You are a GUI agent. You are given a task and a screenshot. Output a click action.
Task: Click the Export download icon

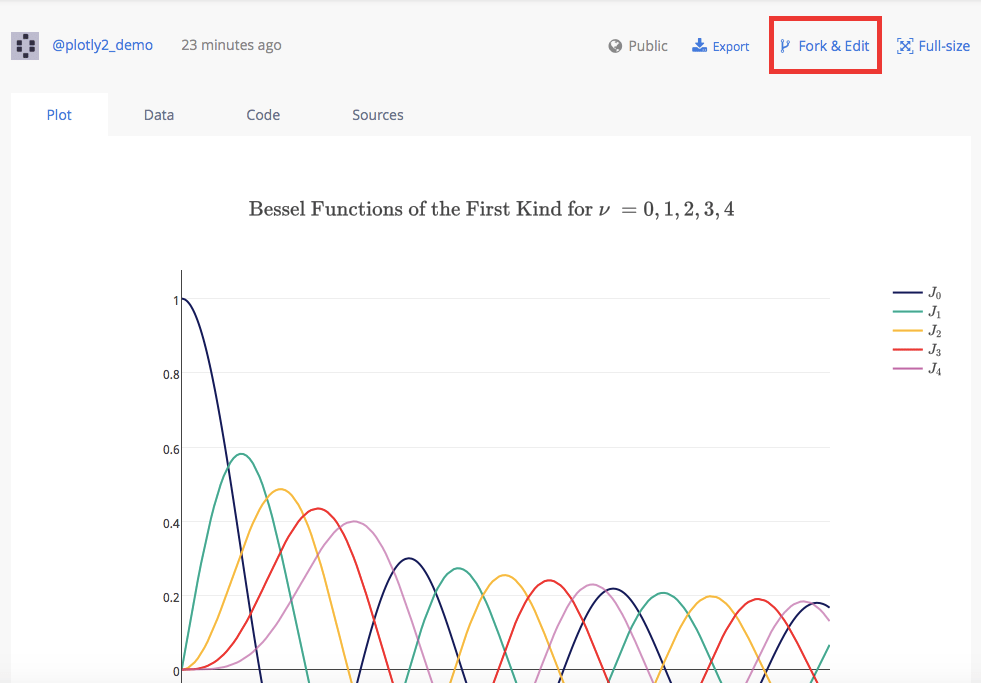(x=700, y=46)
